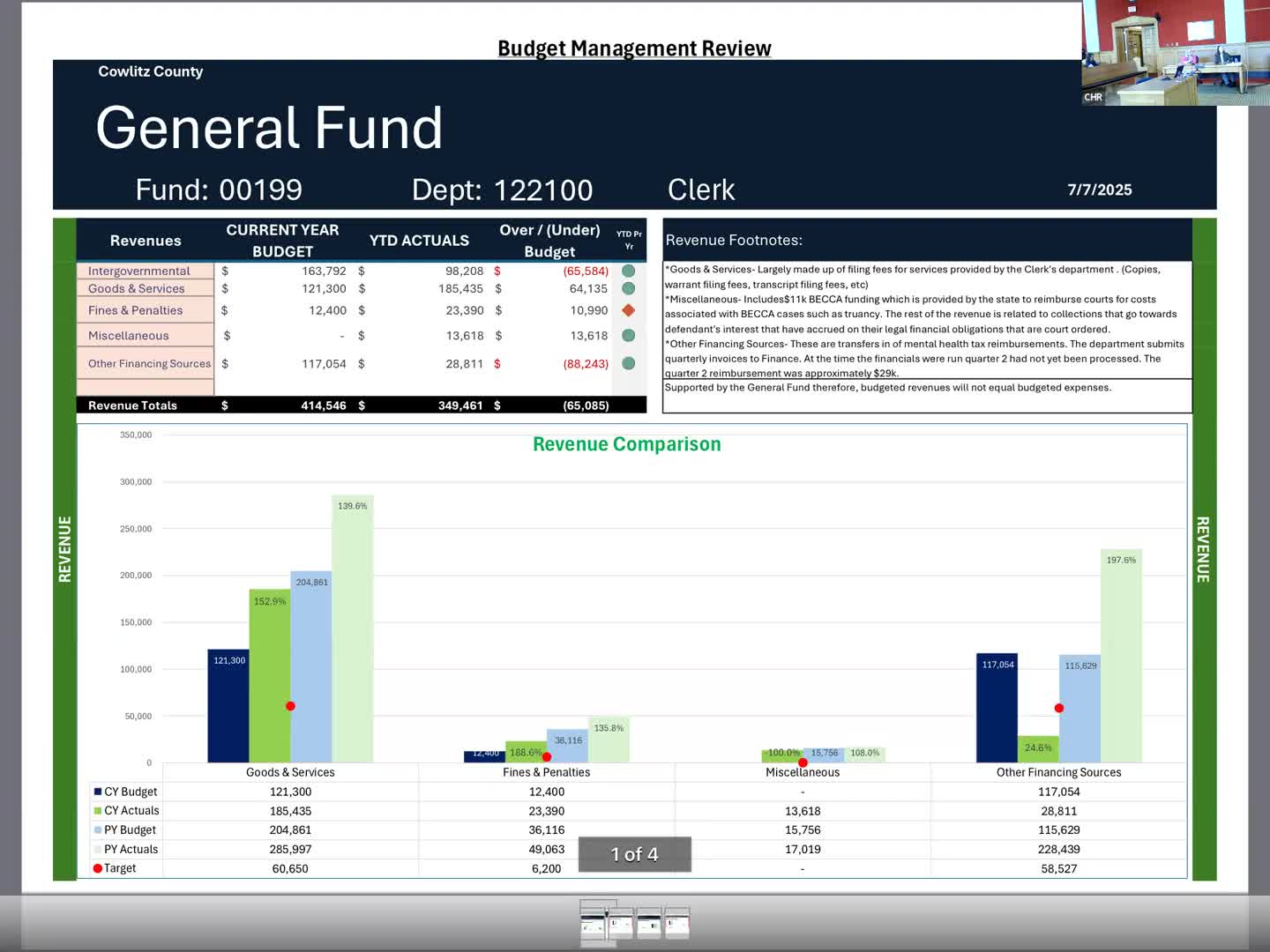Click the "188.6%" bar label
The height and width of the screenshot is (952, 1270).
click(x=527, y=752)
